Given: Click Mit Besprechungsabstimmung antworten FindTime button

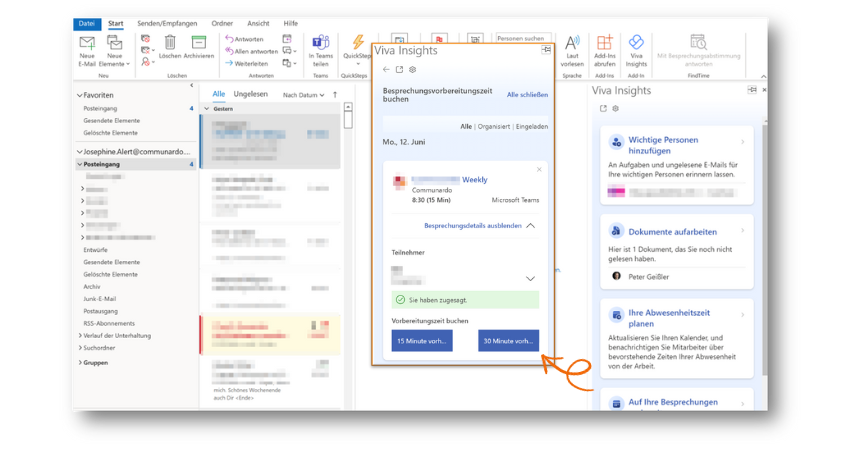Looking at the screenshot, I should (698, 51).
